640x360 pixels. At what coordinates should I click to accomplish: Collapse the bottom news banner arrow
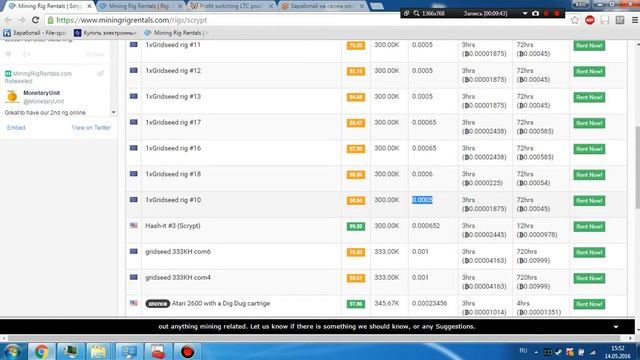[x=616, y=327]
